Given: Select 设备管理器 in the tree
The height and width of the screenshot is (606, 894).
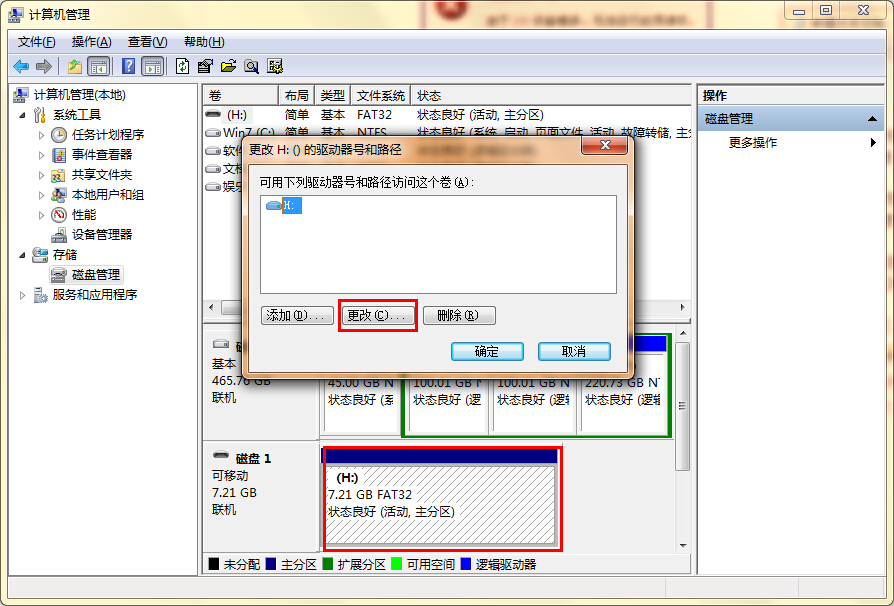Looking at the screenshot, I should [101, 234].
